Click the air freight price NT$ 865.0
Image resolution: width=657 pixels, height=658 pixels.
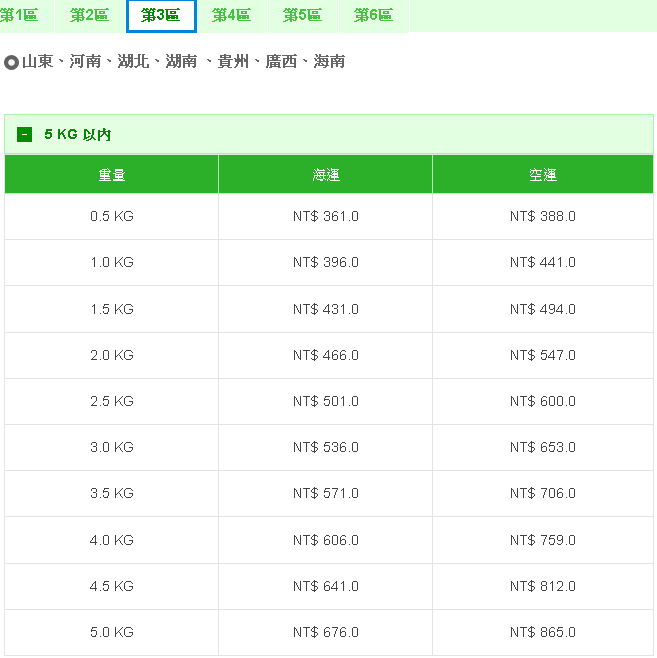[x=542, y=632]
